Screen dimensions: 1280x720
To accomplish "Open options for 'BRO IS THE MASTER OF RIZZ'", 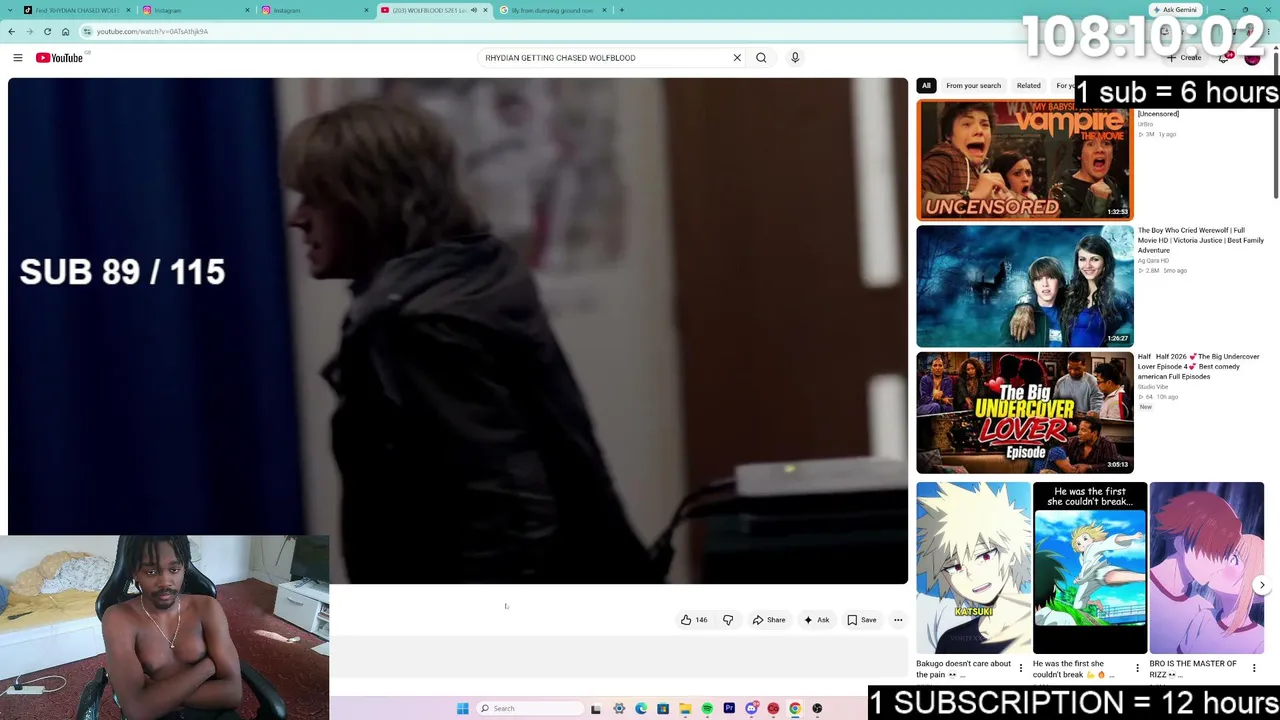I will pos(1254,668).
